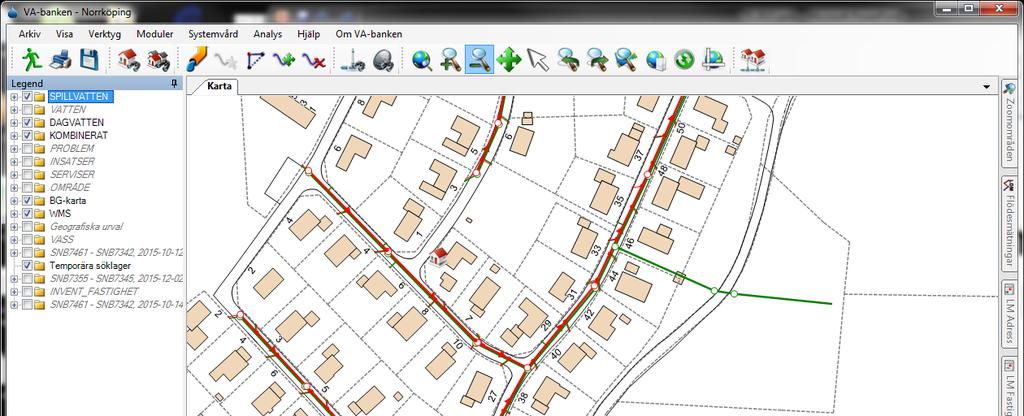Click the single house search icon

(129, 60)
